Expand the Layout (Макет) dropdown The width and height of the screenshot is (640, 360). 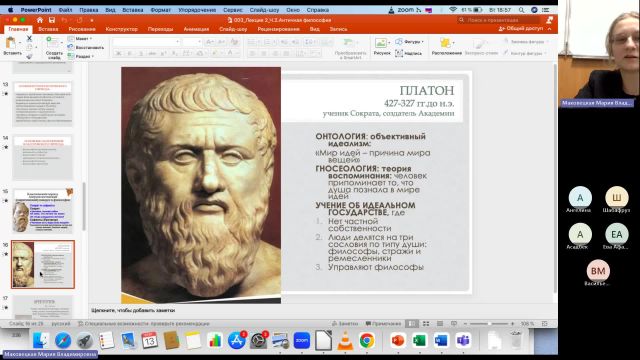pyautogui.click(x=91, y=38)
